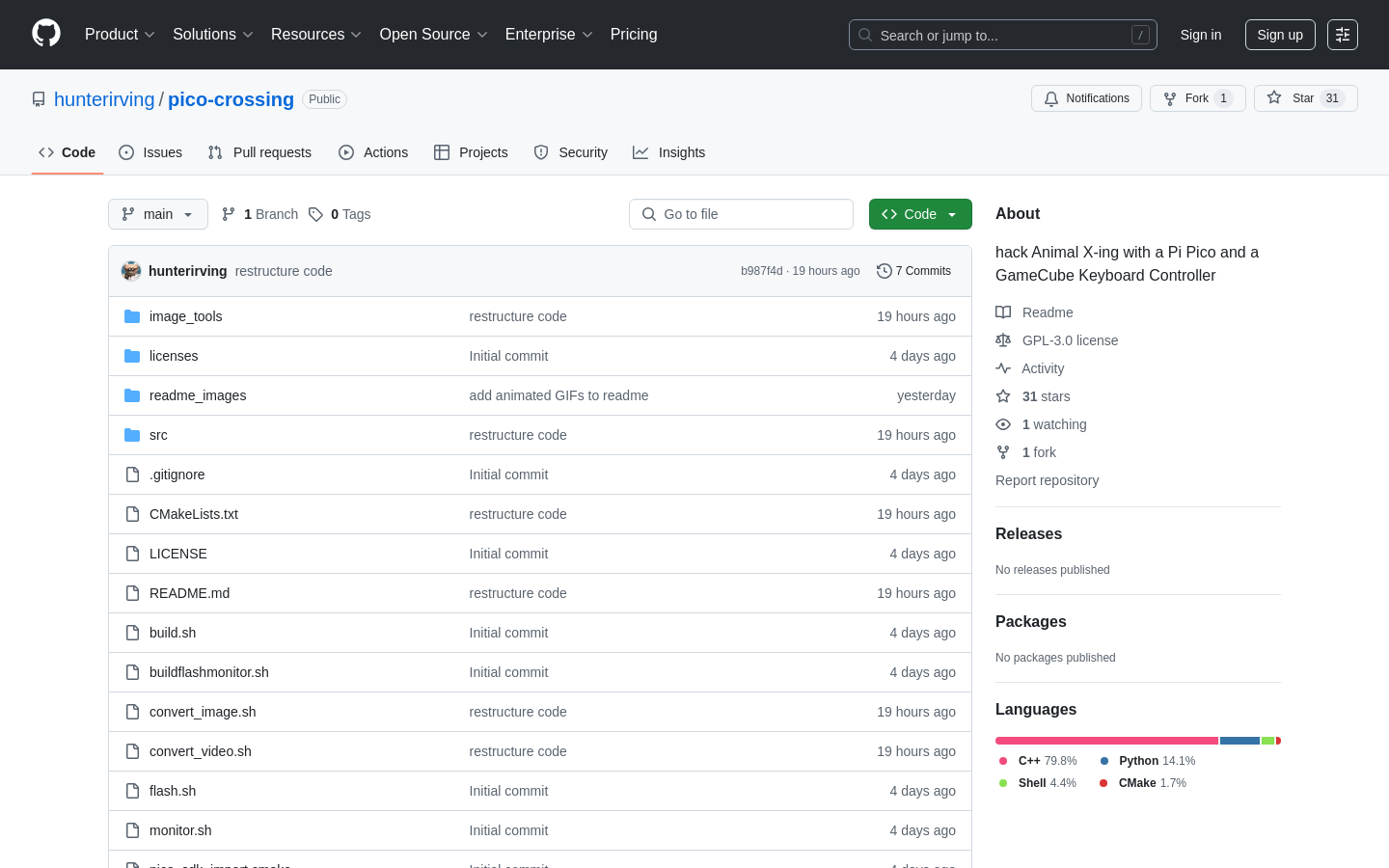The image size is (1389, 868).
Task: Expand the Open Source menu
Action: click(434, 35)
